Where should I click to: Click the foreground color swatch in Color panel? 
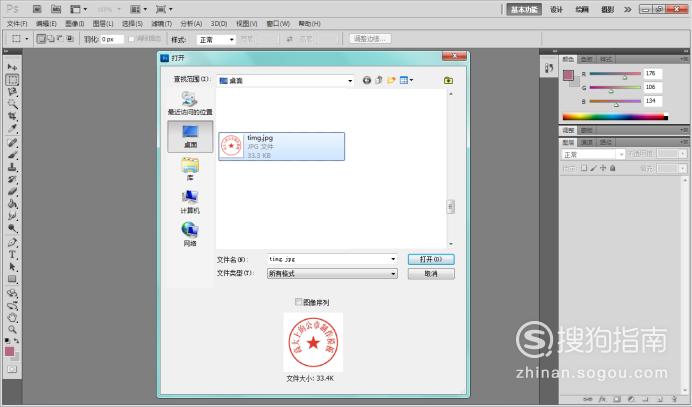[x=568, y=75]
